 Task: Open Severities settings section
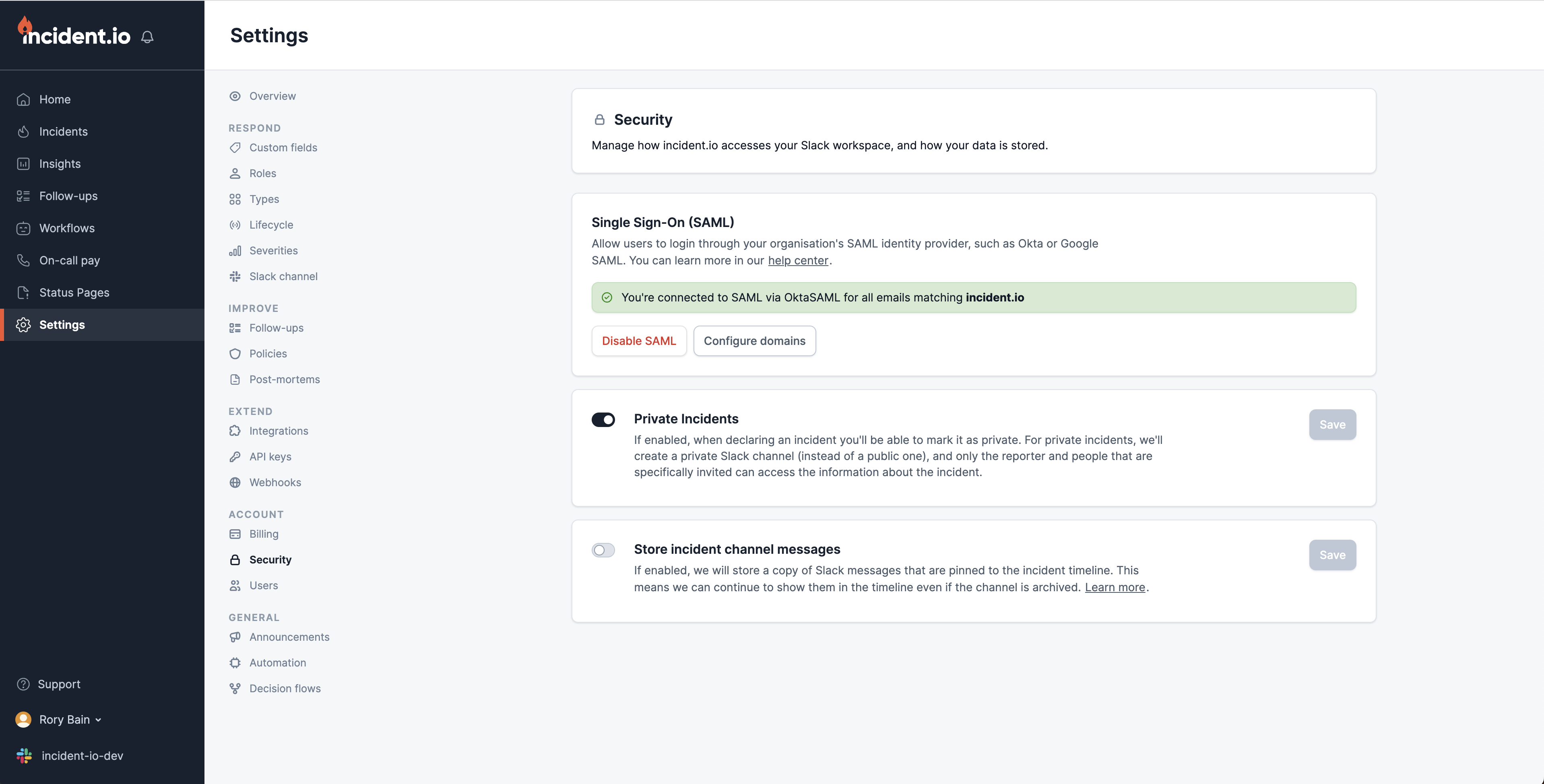(273, 251)
